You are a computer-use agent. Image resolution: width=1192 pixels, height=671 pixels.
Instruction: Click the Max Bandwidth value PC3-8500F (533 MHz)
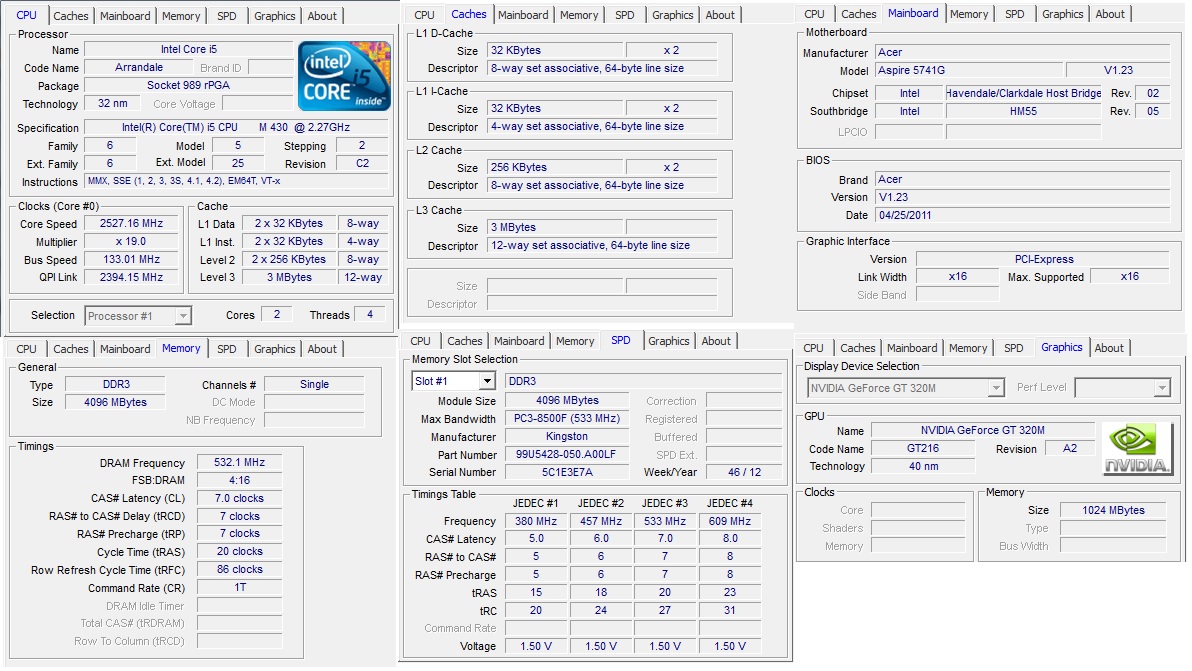(x=567, y=419)
